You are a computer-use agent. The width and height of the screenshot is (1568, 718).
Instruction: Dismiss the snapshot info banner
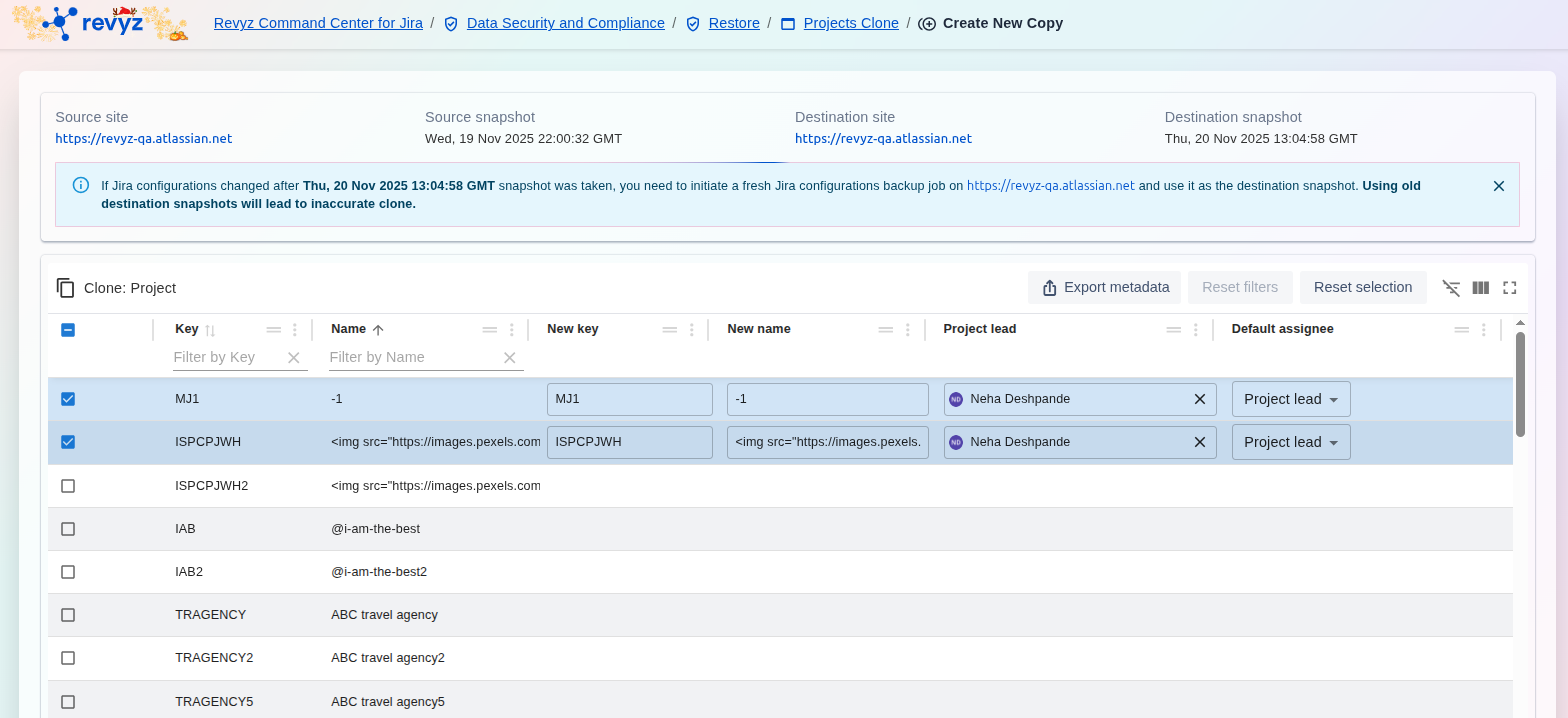1498,186
